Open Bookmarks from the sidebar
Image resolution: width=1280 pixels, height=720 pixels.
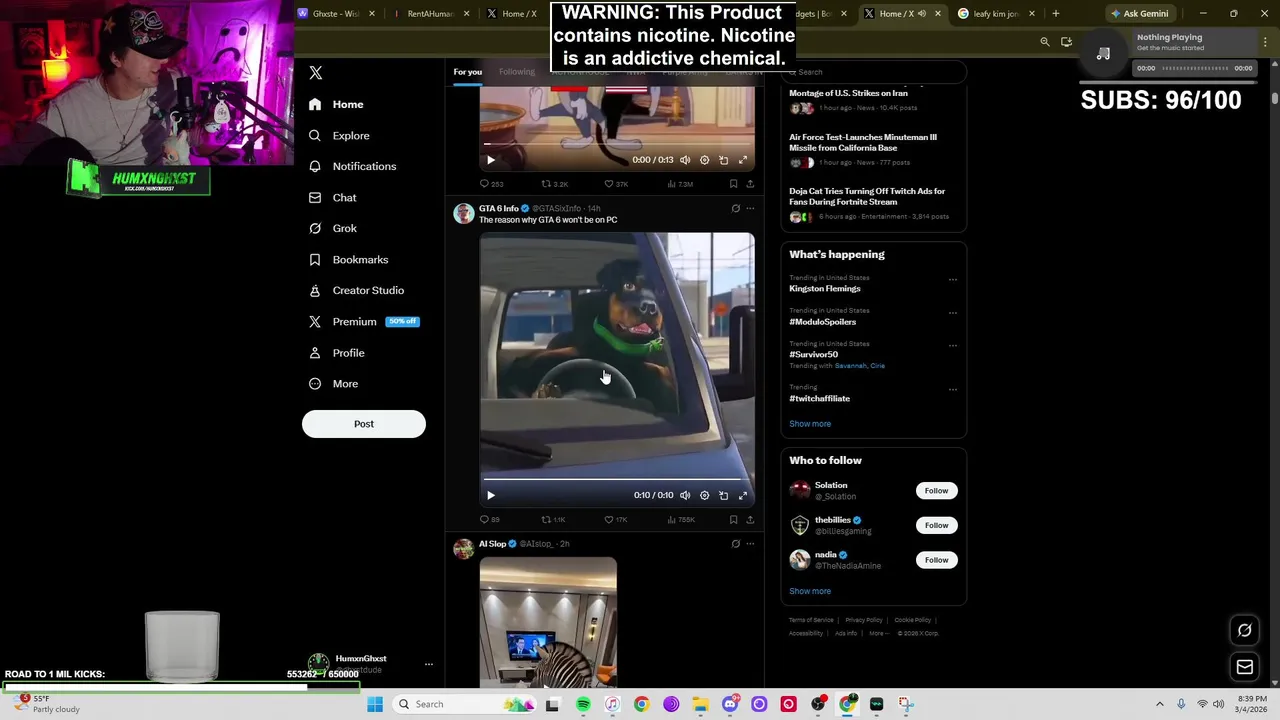pyautogui.click(x=349, y=259)
